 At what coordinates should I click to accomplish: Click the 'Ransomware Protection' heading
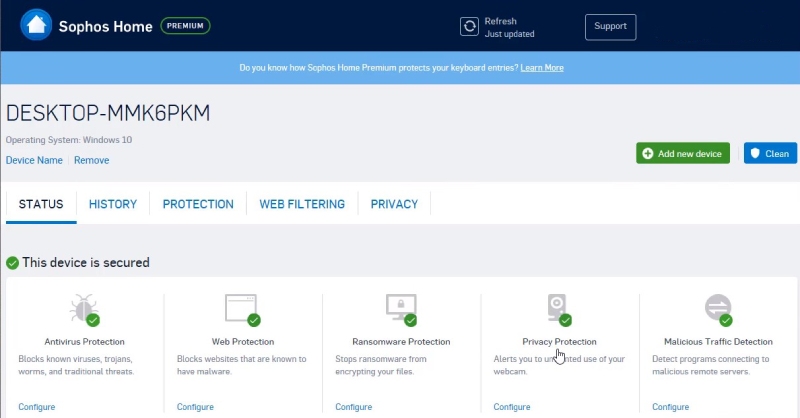tap(401, 341)
